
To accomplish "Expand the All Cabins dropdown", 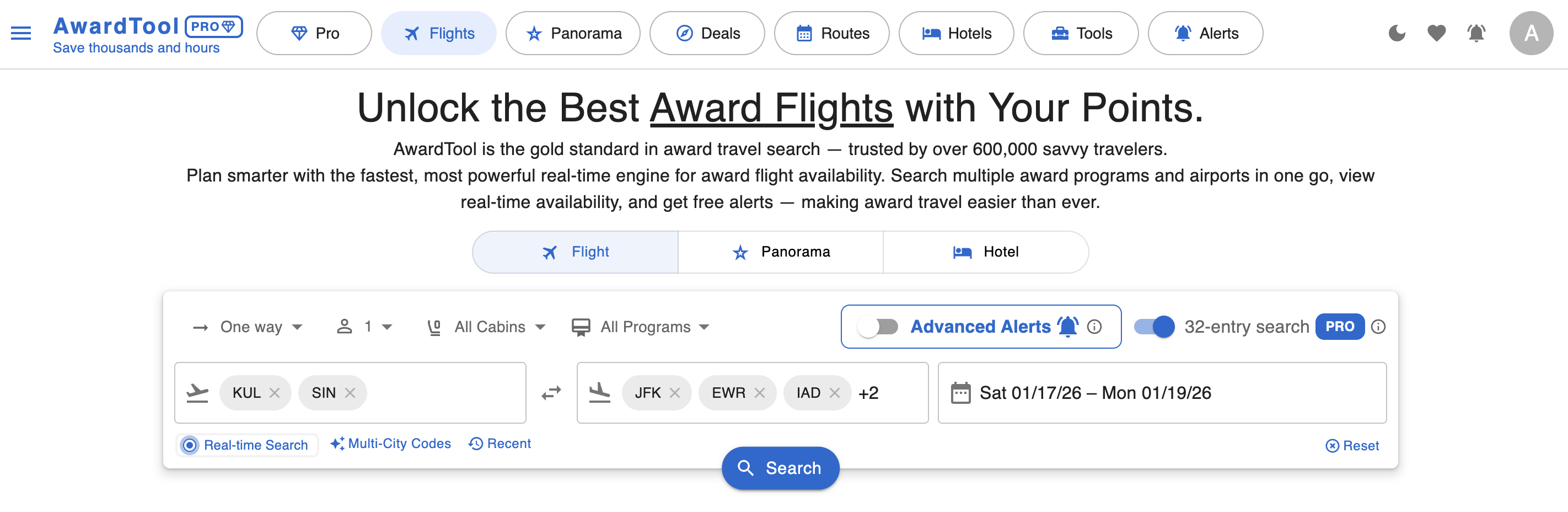I will (486, 327).
